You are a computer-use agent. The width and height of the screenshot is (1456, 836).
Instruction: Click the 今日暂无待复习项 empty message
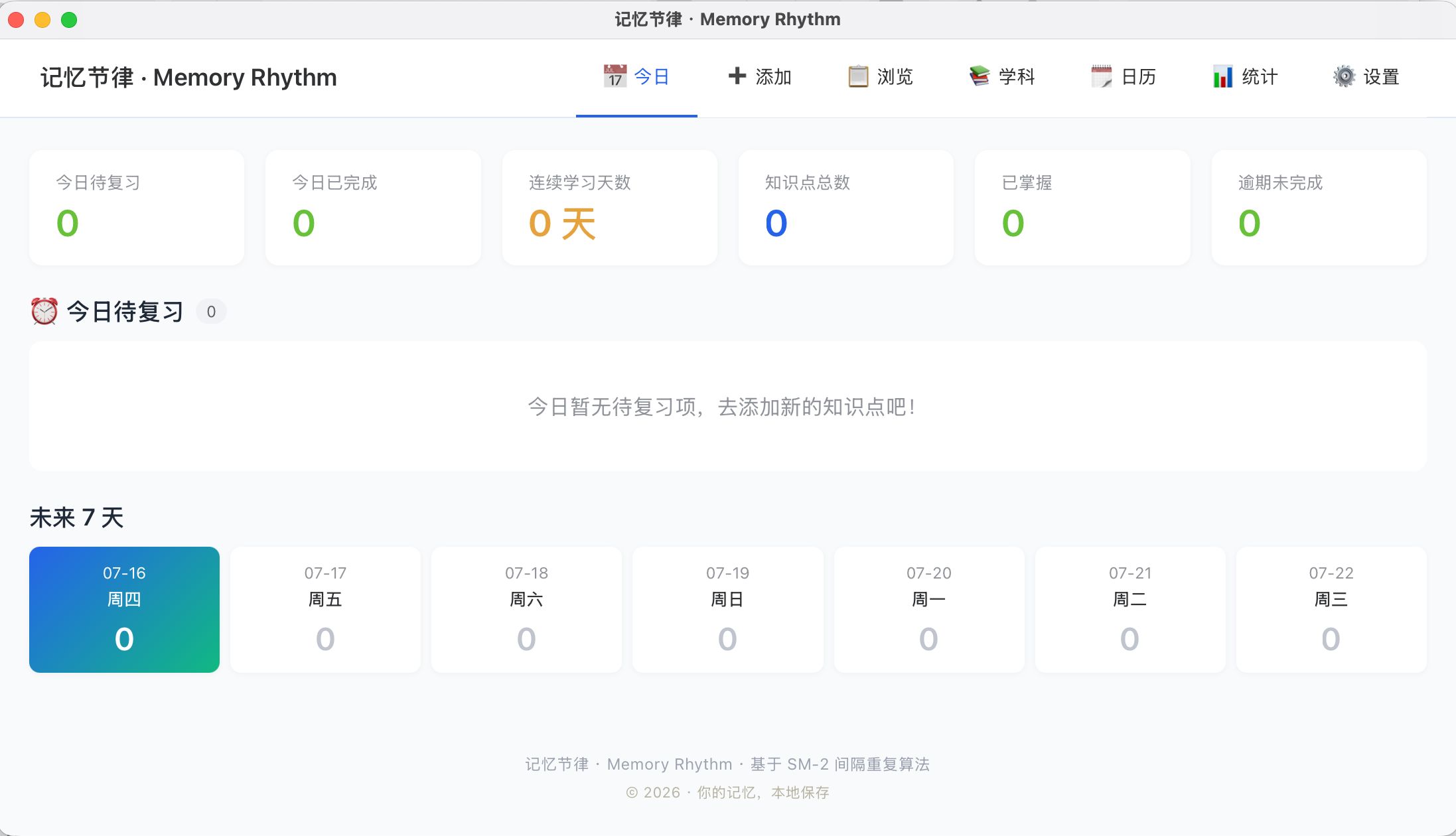[722, 407]
